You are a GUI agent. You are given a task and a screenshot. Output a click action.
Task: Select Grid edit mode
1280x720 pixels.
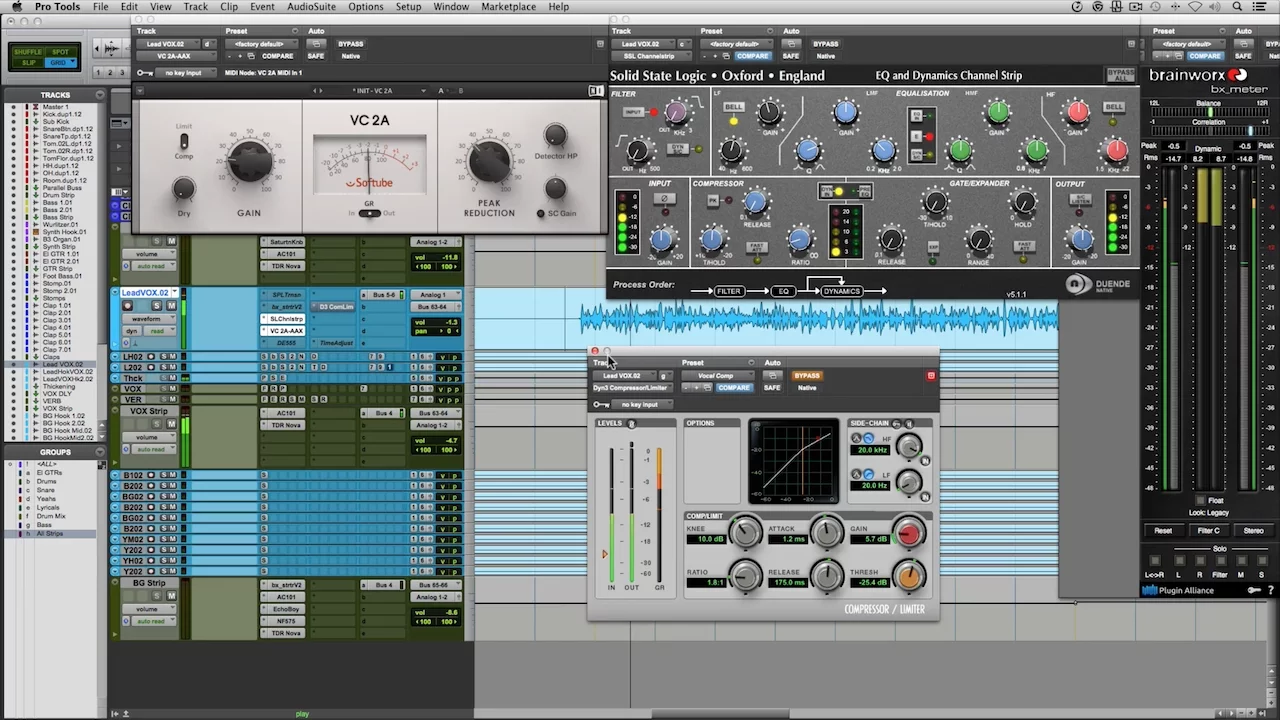(x=60, y=62)
